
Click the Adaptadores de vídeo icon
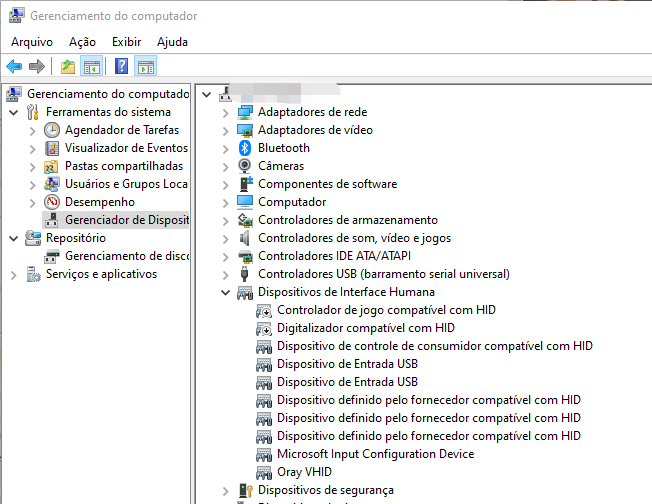(245, 130)
